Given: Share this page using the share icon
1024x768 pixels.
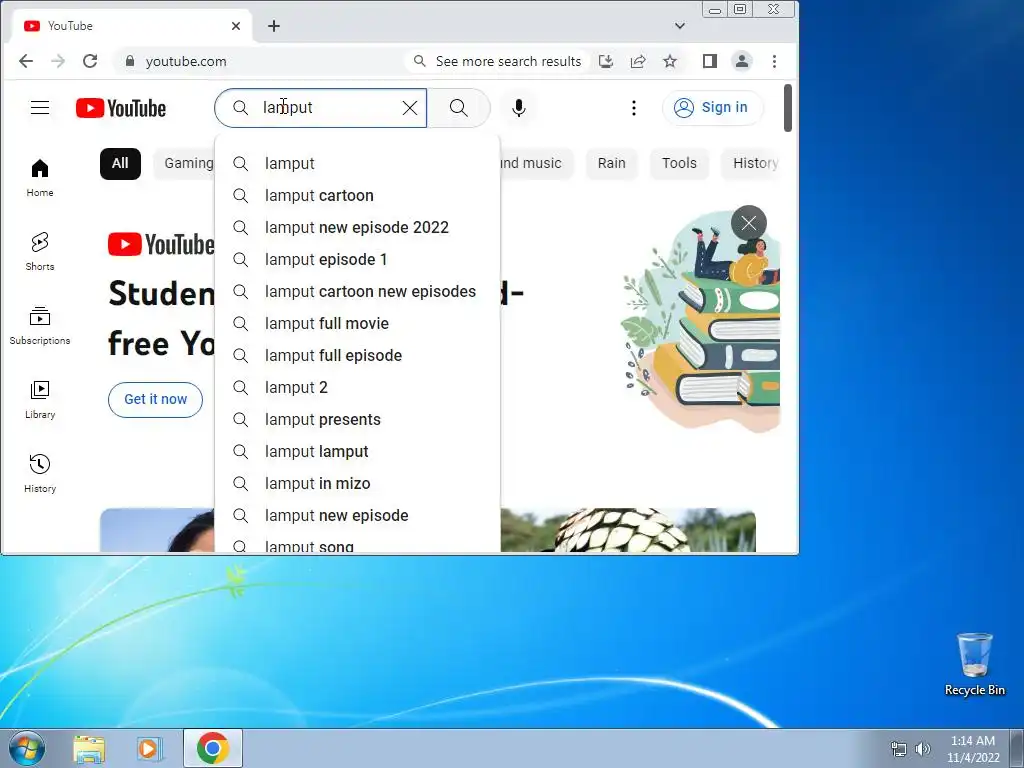Looking at the screenshot, I should [638, 61].
